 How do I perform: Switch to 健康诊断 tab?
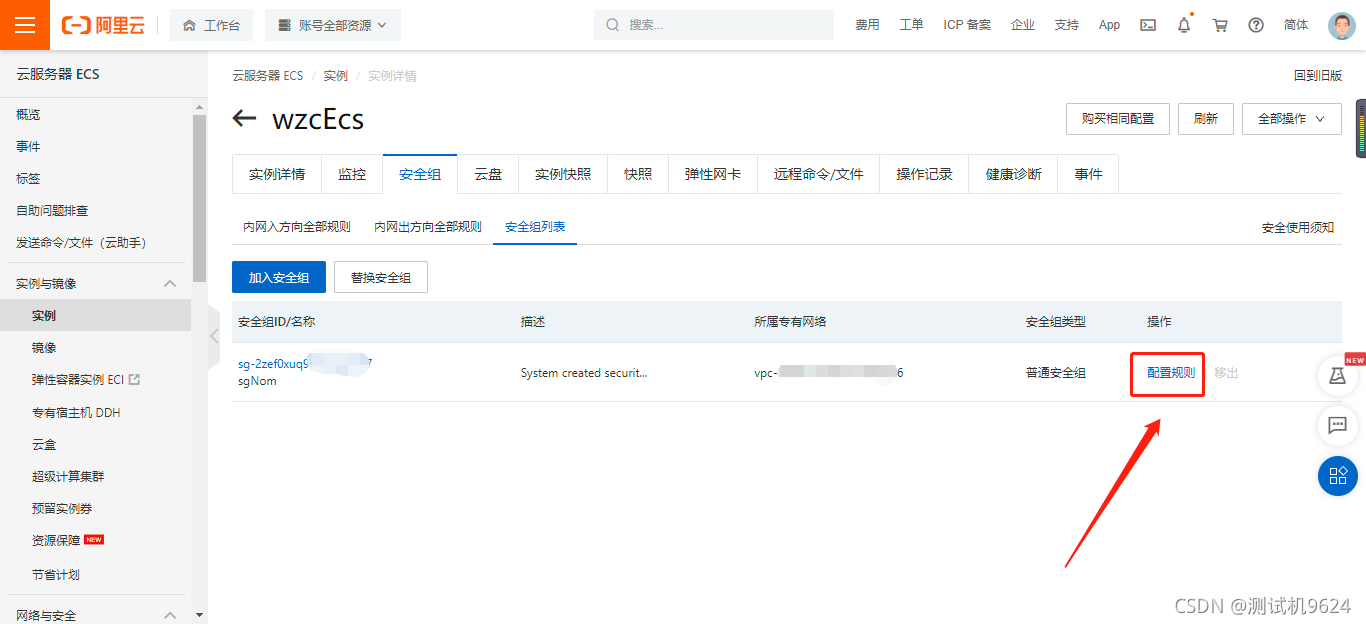click(1014, 174)
